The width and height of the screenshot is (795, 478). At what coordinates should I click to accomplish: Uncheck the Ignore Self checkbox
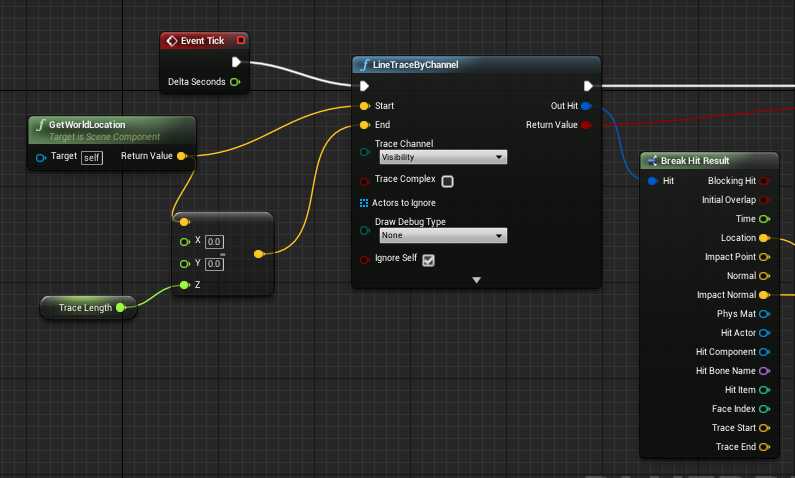[x=428, y=260]
